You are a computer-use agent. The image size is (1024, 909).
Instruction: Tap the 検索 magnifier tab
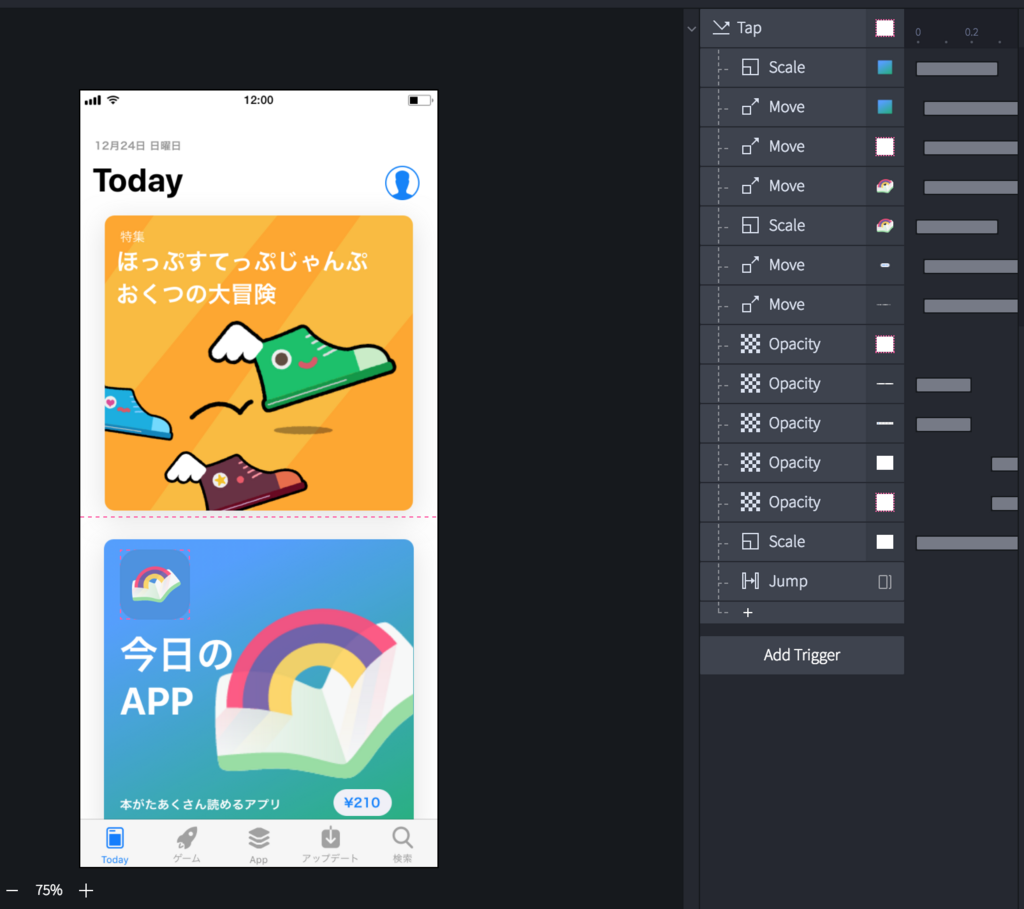pos(402,845)
